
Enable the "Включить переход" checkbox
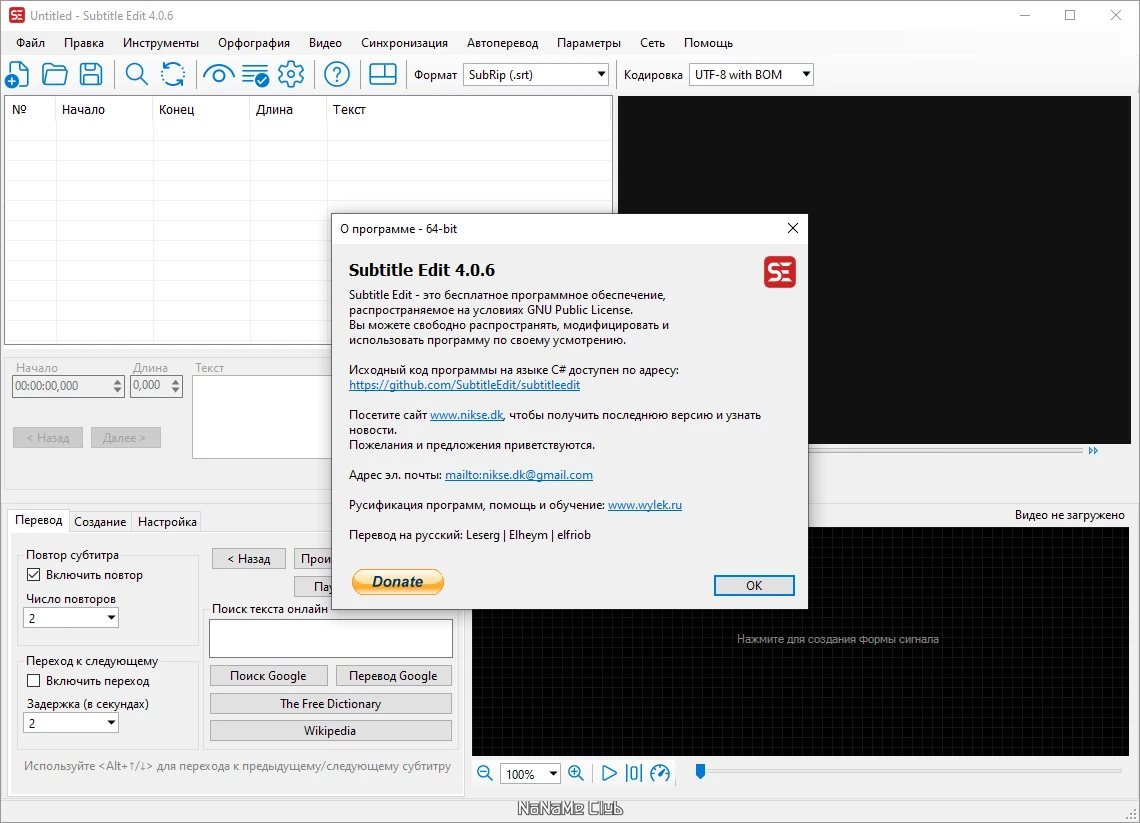tap(33, 681)
